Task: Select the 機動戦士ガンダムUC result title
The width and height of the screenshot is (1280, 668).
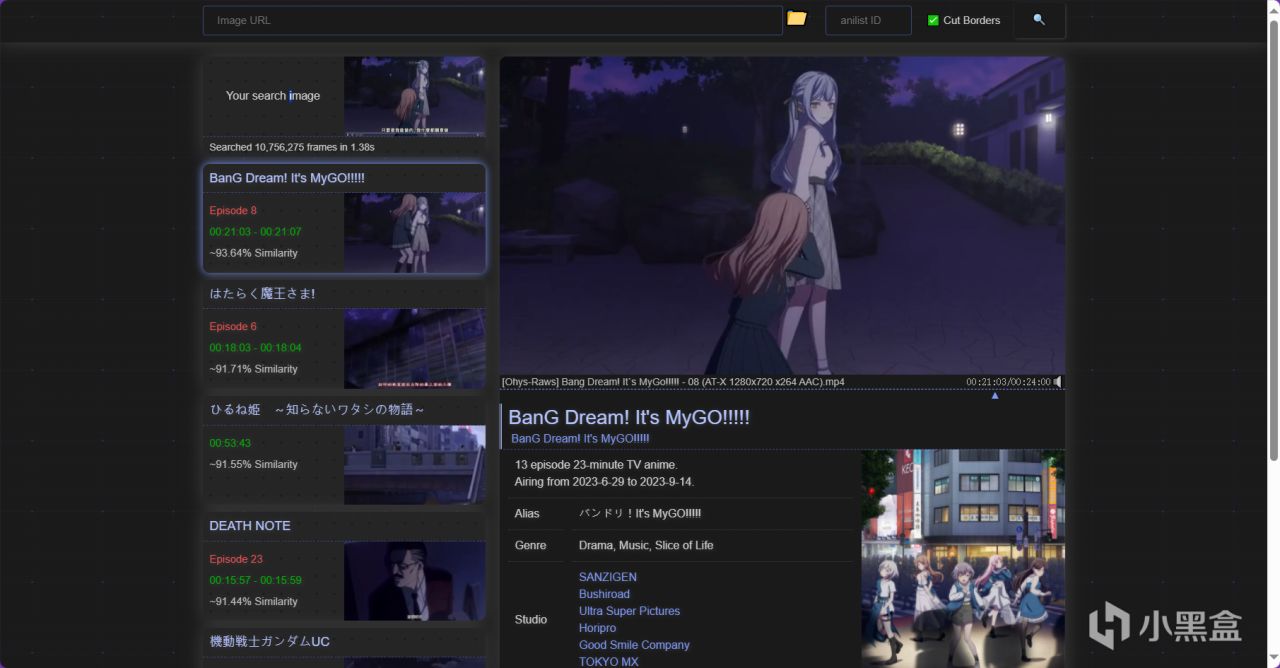Action: click(269, 642)
